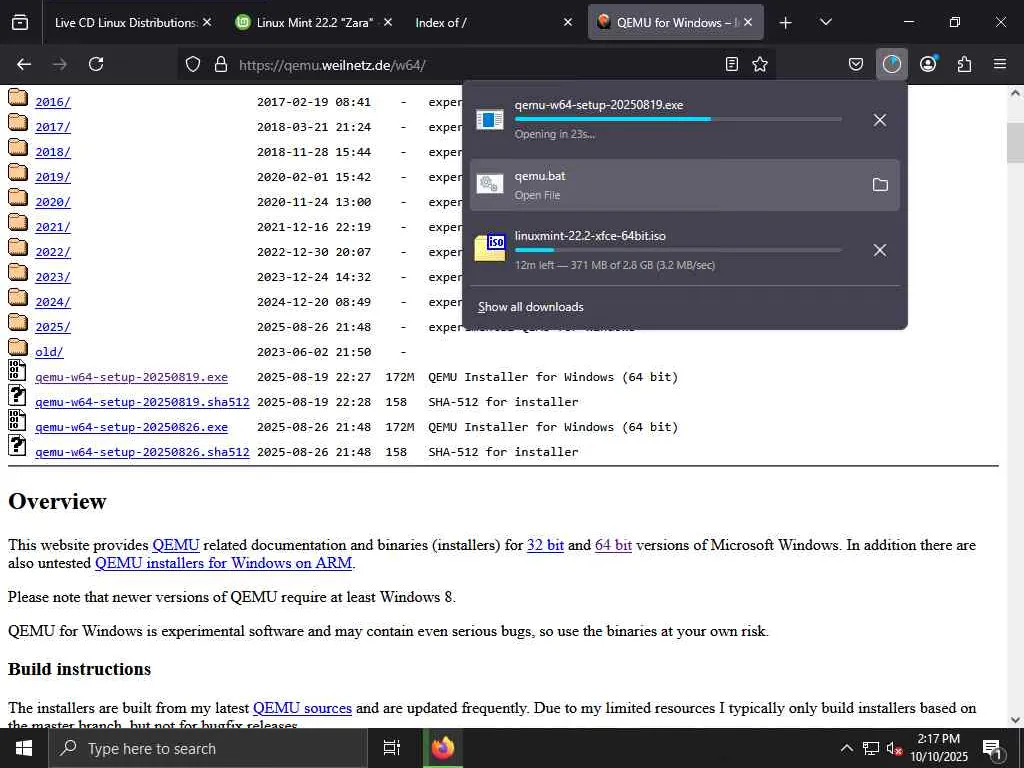This screenshot has width=1024, height=768.
Task: Cancel the linuxmint-22.2-xfce-64bit.iso download
Action: 880,250
